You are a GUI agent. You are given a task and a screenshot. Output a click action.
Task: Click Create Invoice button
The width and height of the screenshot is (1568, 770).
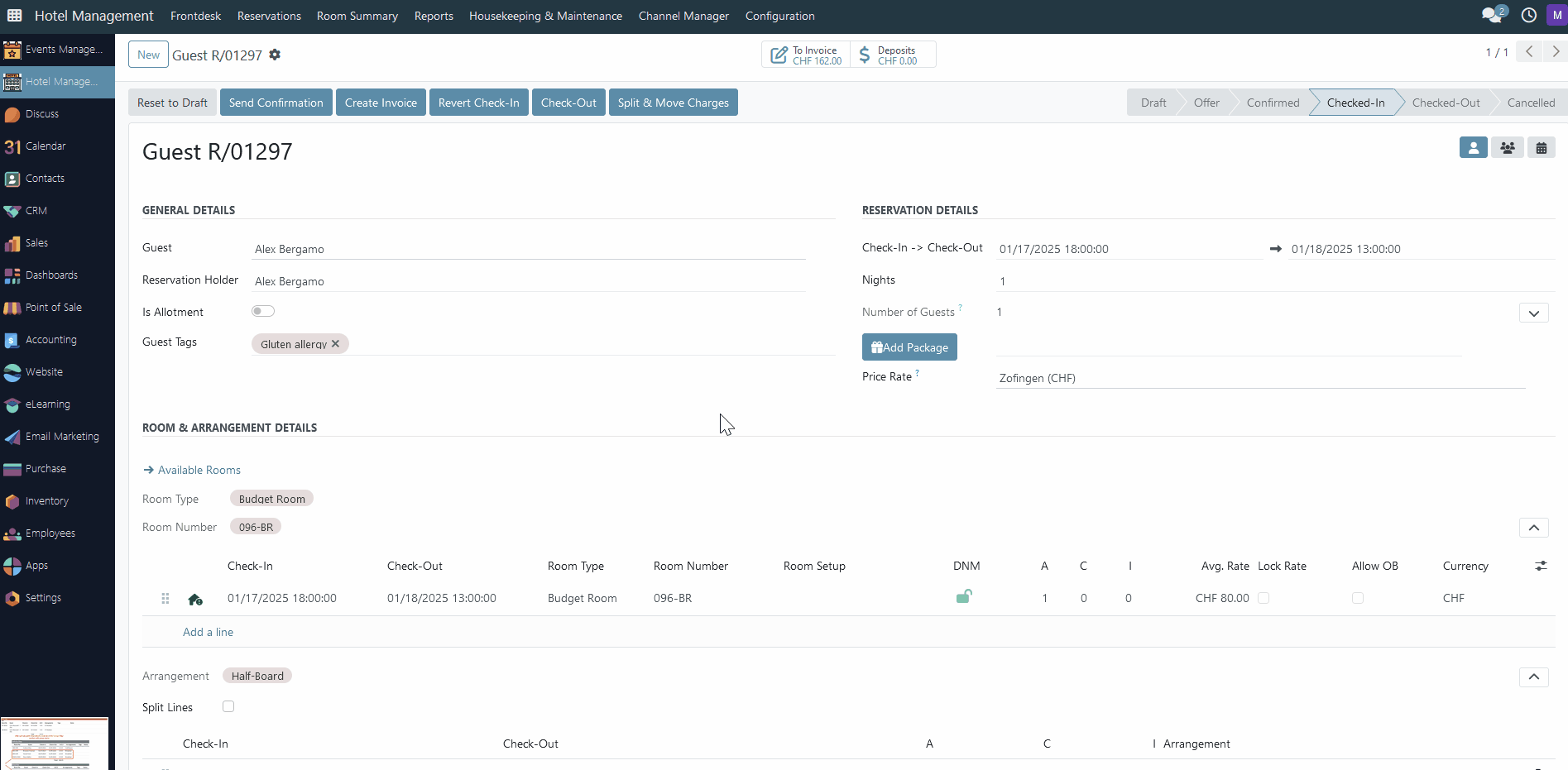tap(381, 103)
